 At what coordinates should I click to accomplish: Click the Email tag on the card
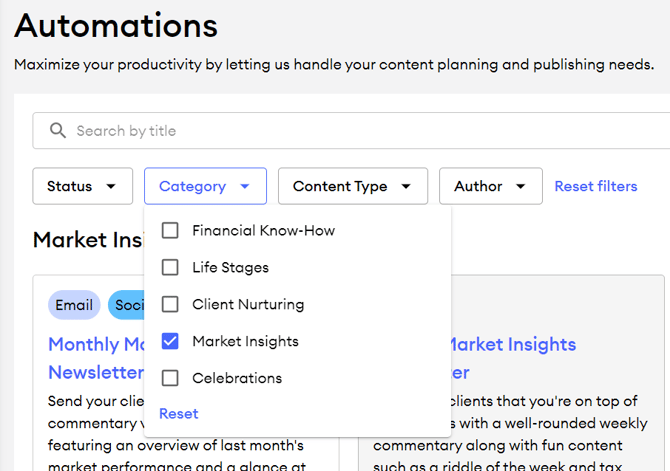click(x=74, y=305)
